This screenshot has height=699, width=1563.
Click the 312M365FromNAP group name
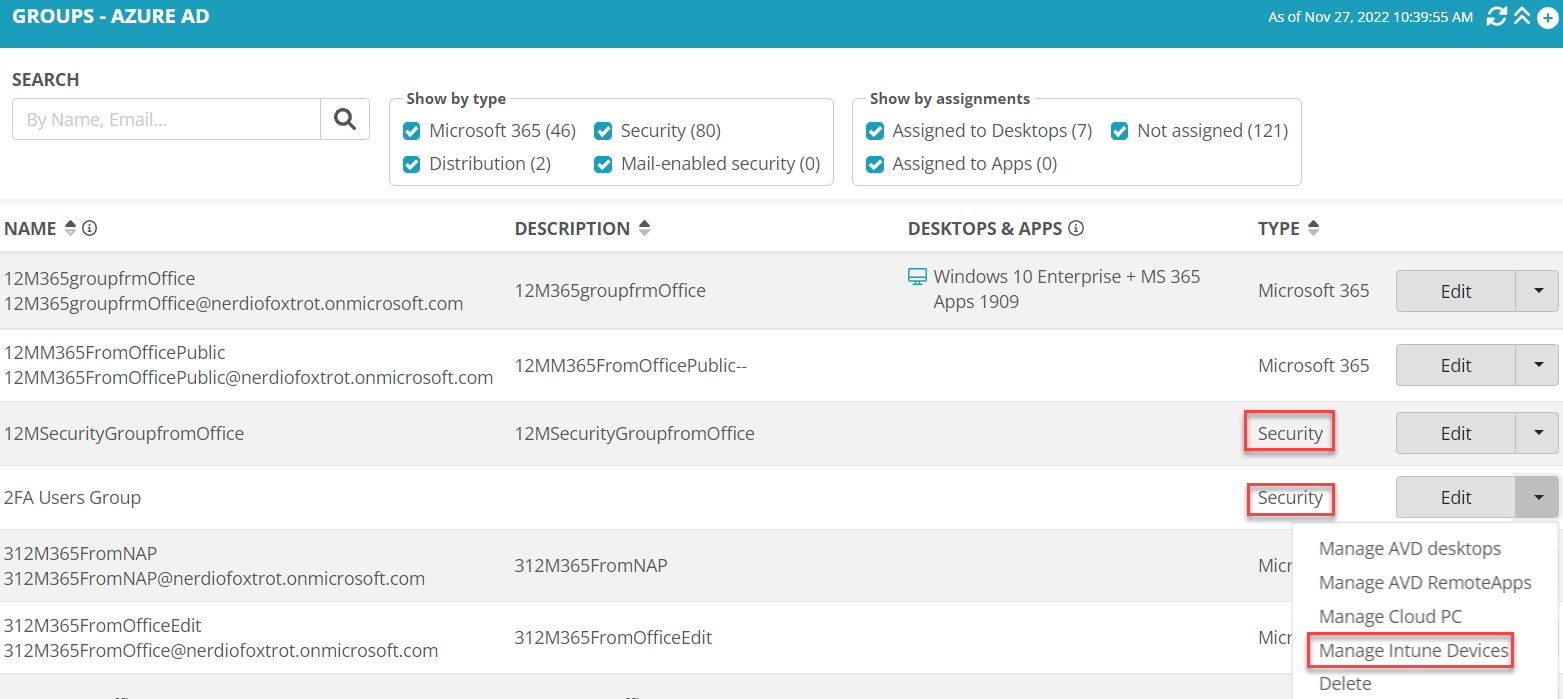pos(81,553)
